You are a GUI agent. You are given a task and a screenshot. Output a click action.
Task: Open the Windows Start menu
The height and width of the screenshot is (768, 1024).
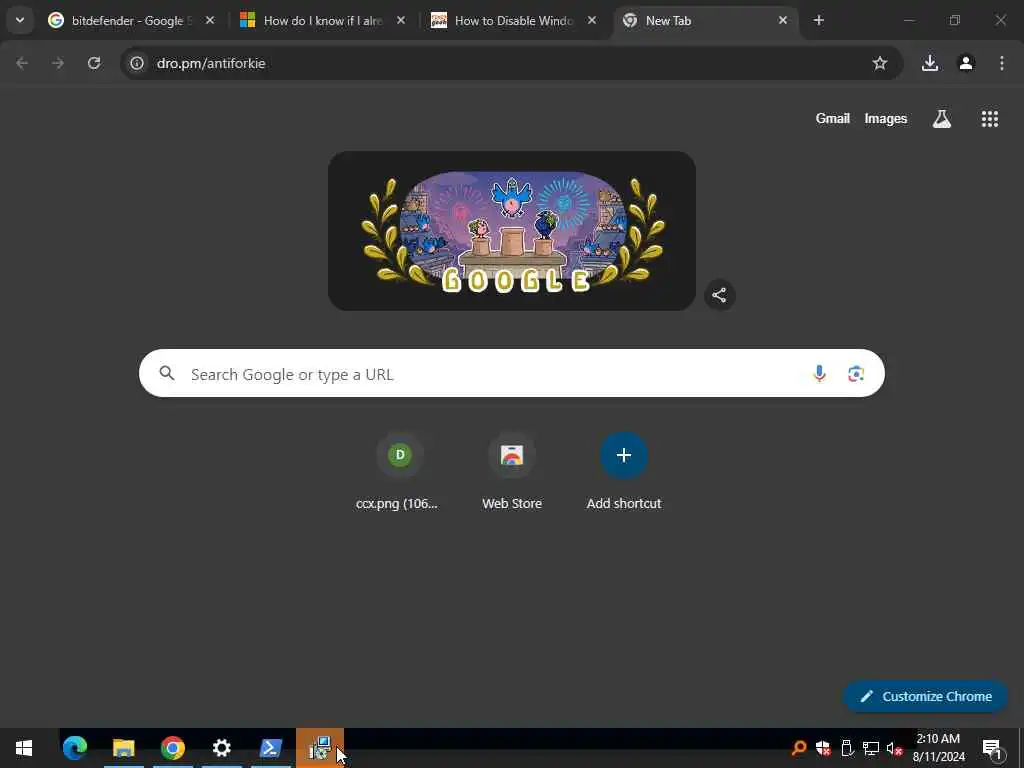[x=24, y=748]
